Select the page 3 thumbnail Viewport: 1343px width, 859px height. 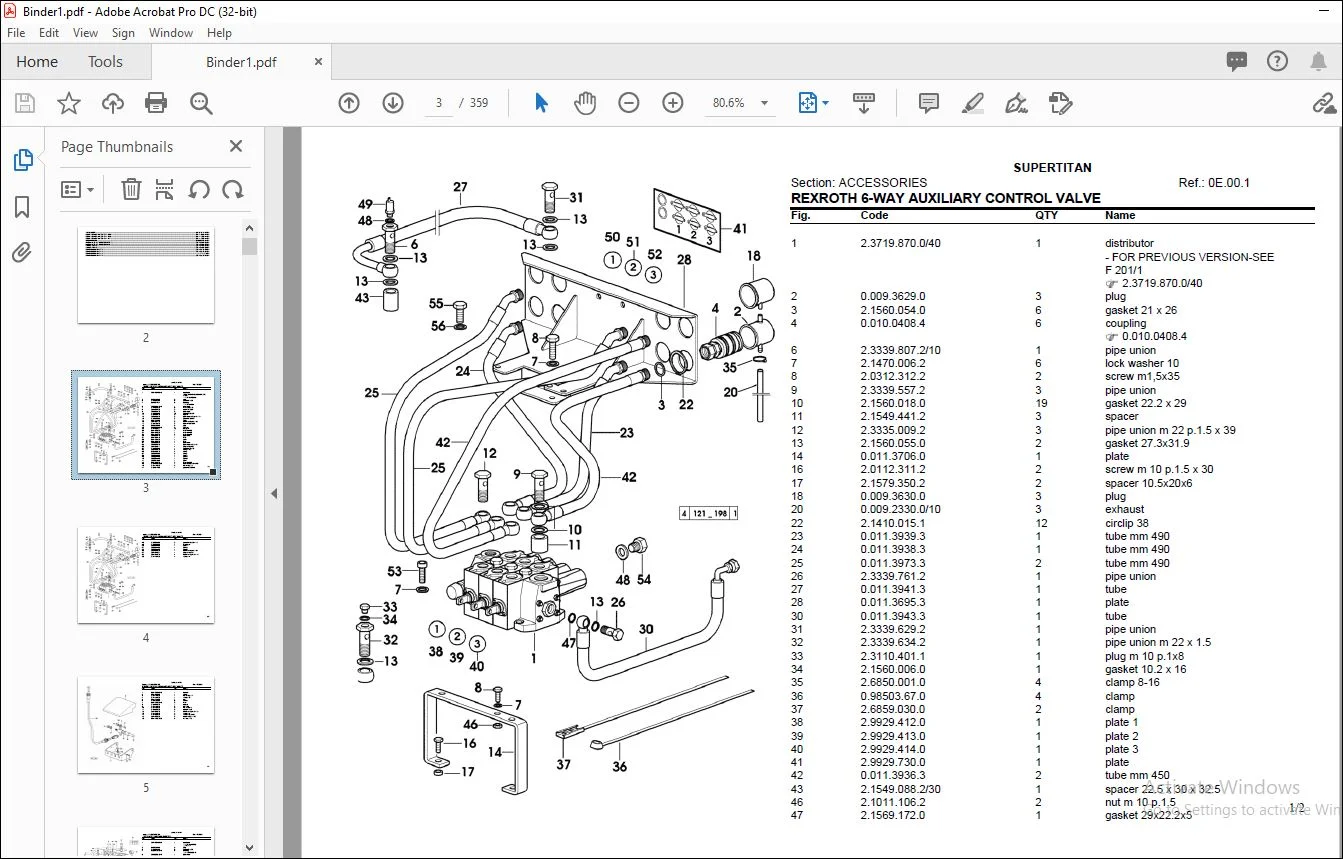tap(146, 425)
